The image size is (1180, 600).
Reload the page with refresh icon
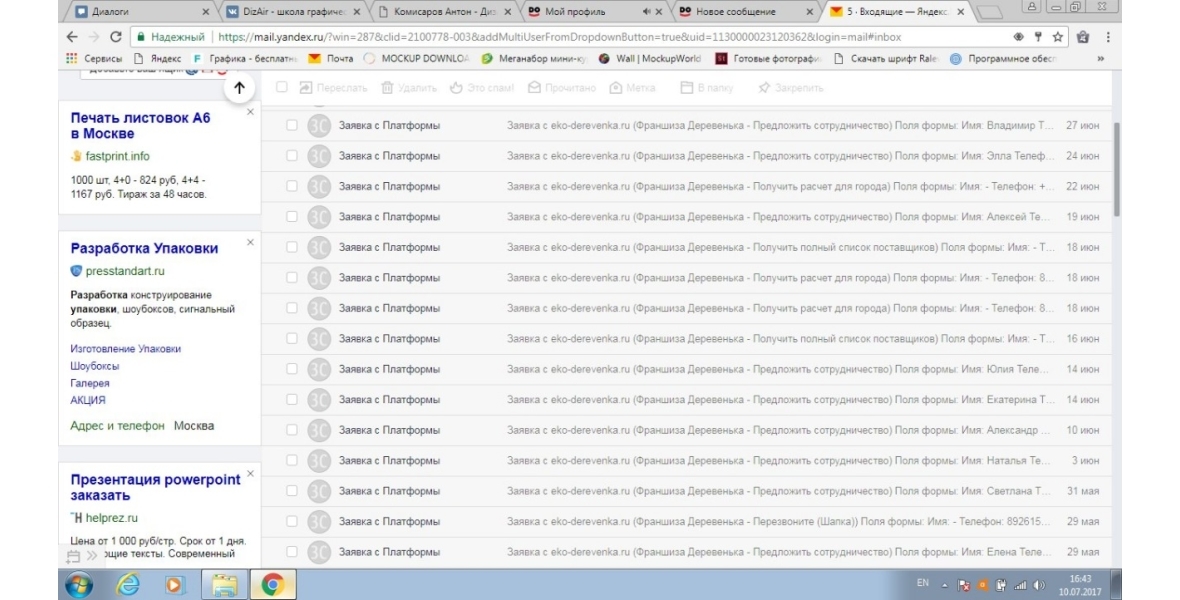click(115, 37)
